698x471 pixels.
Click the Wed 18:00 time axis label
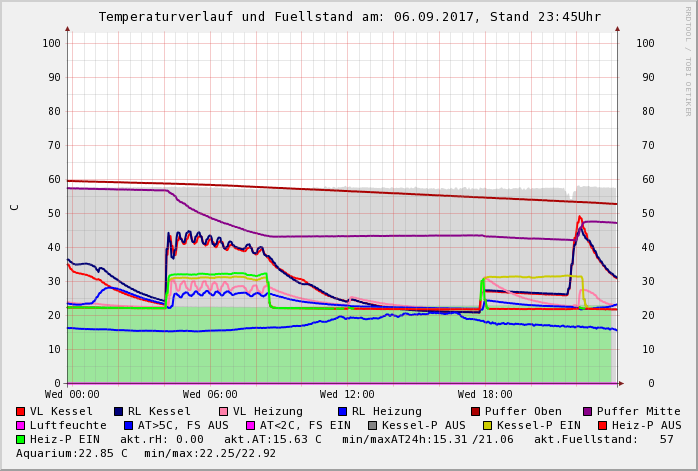click(x=485, y=395)
